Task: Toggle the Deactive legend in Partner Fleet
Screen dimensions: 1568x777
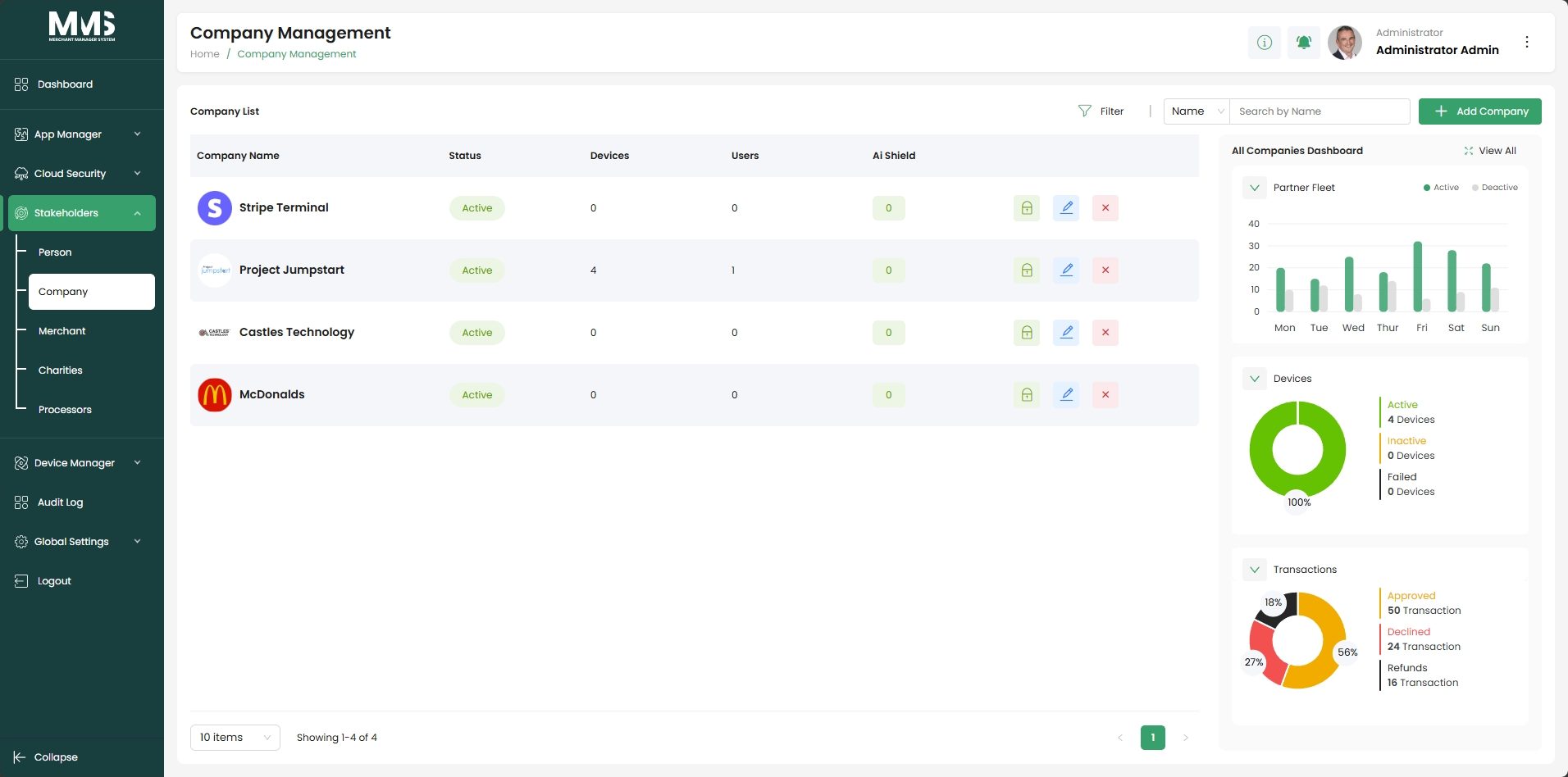Action: (x=1495, y=188)
